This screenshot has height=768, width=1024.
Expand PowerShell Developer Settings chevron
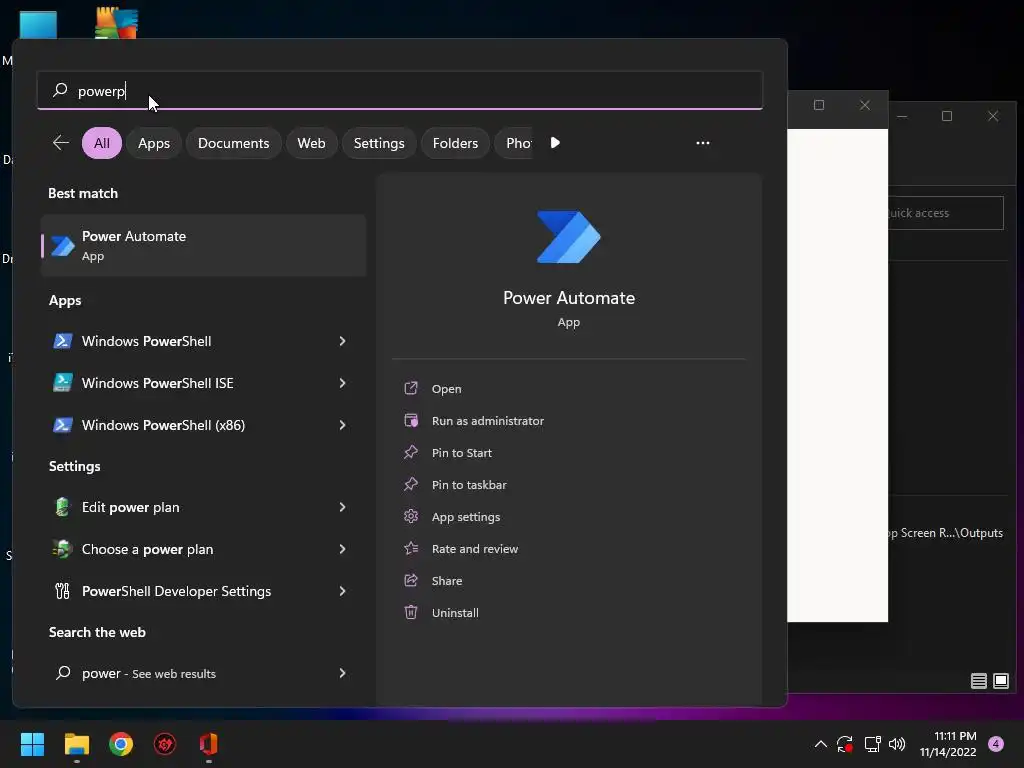342,591
